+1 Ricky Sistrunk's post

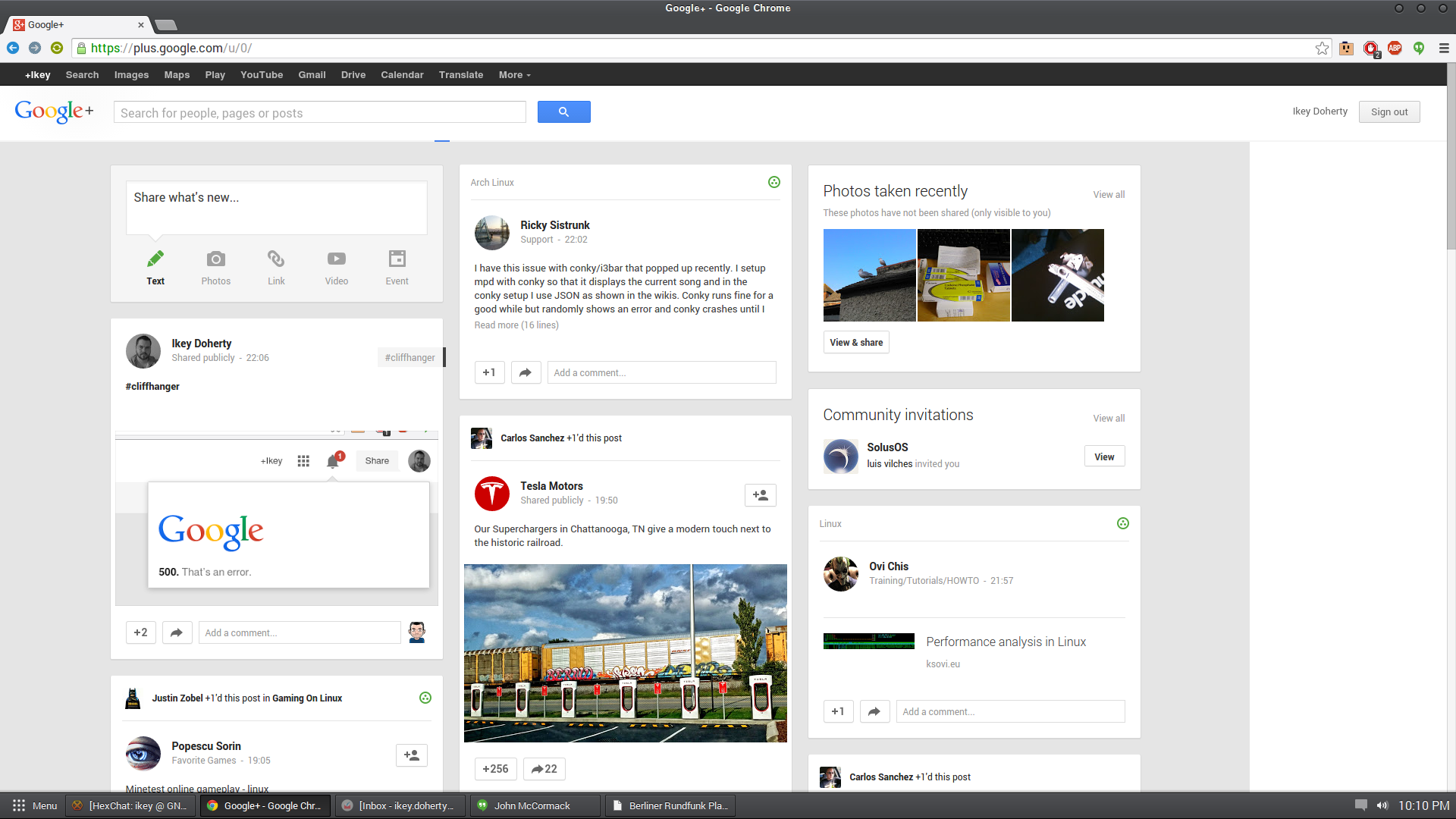(490, 372)
